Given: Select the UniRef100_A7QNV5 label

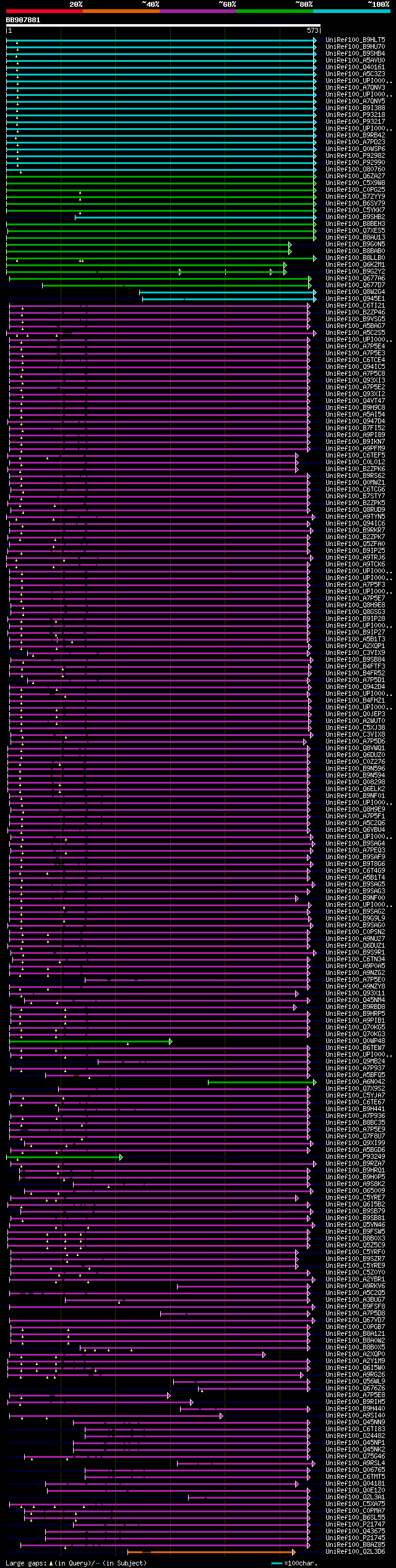Looking at the screenshot, I should (355, 102).
